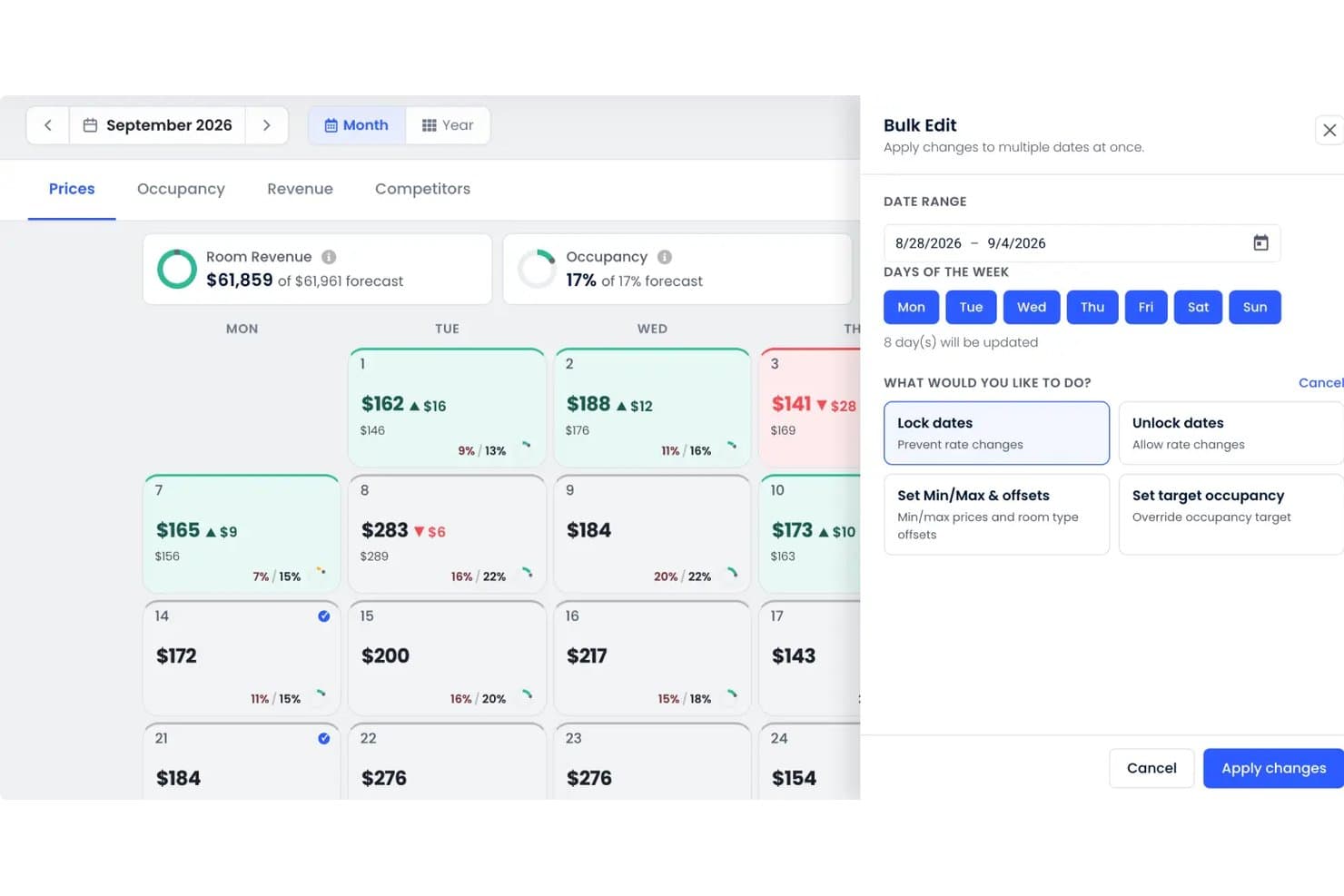Switch to Month view
This screenshot has width=1344, height=896.
coord(357,125)
